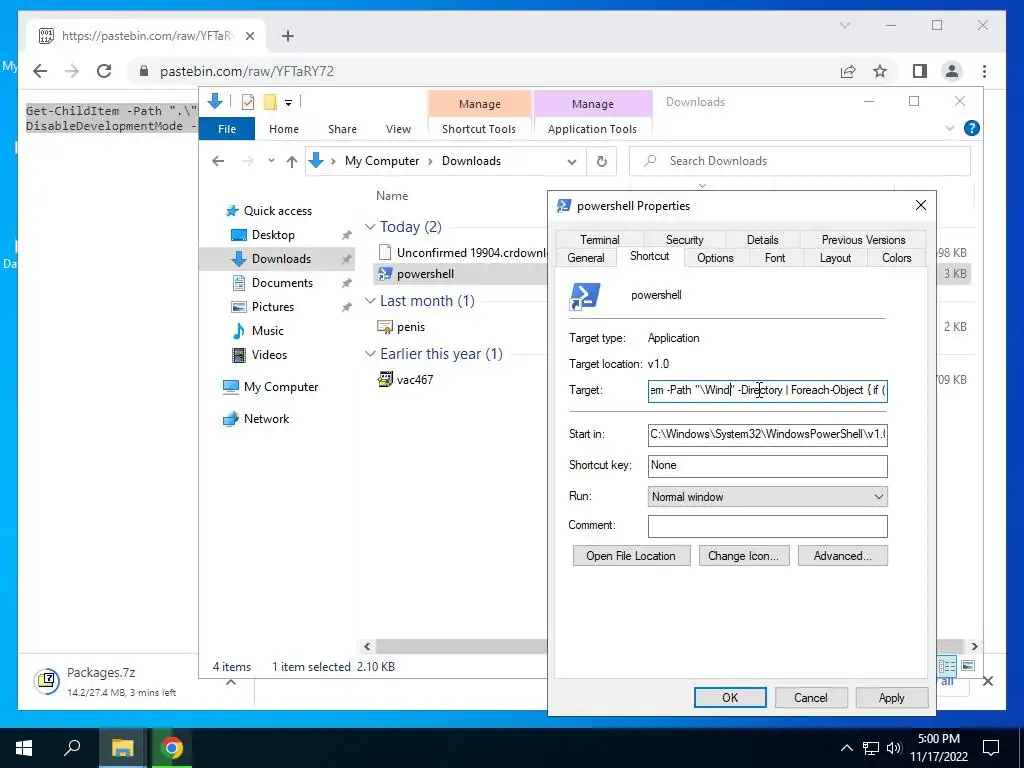Open Chrome side panel icon
The width and height of the screenshot is (1024, 768).
[x=920, y=71]
